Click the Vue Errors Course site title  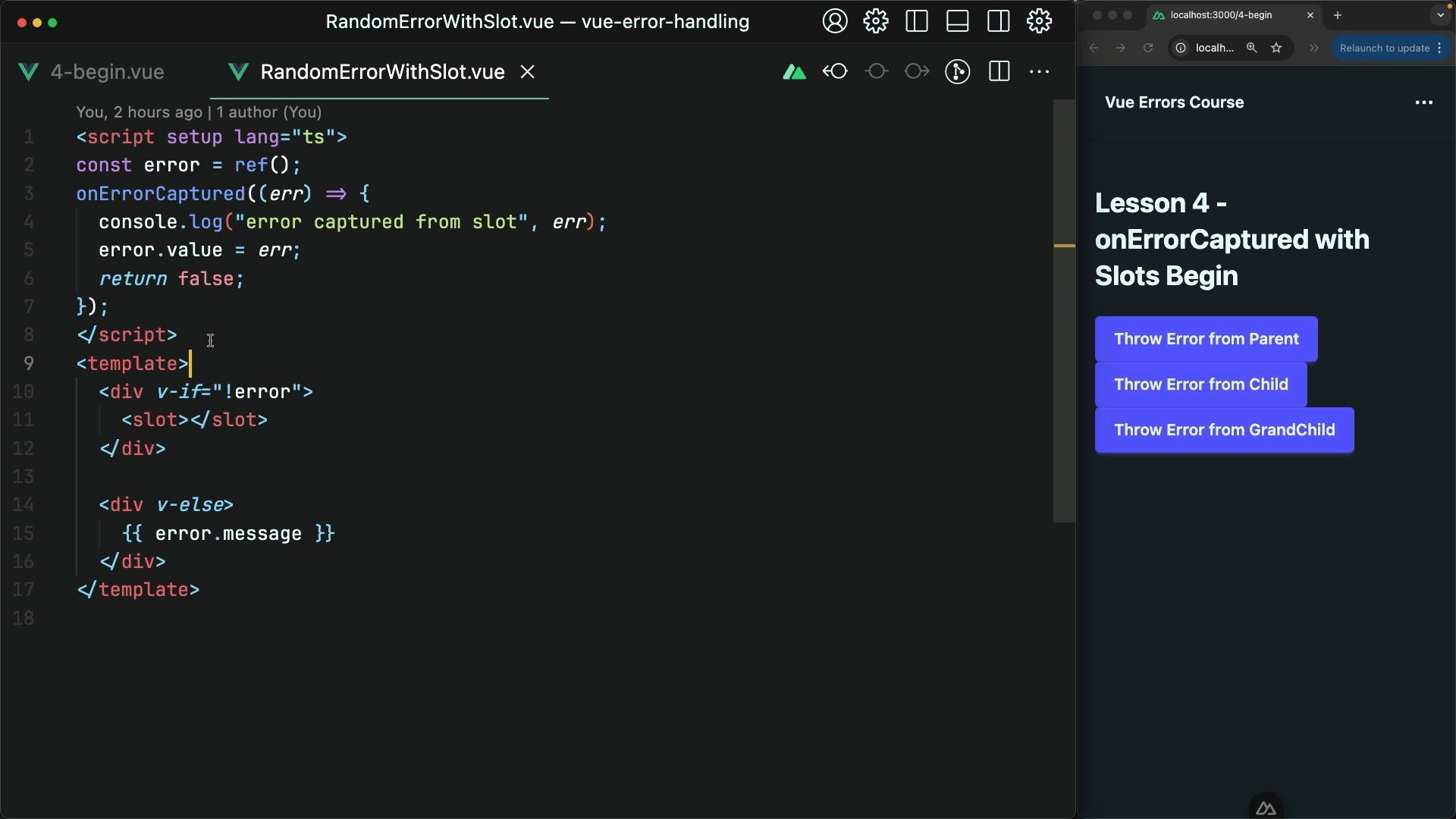(1175, 102)
